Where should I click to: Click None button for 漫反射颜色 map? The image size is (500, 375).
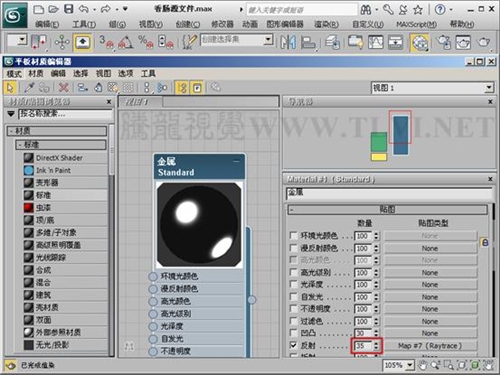pyautogui.click(x=430, y=248)
